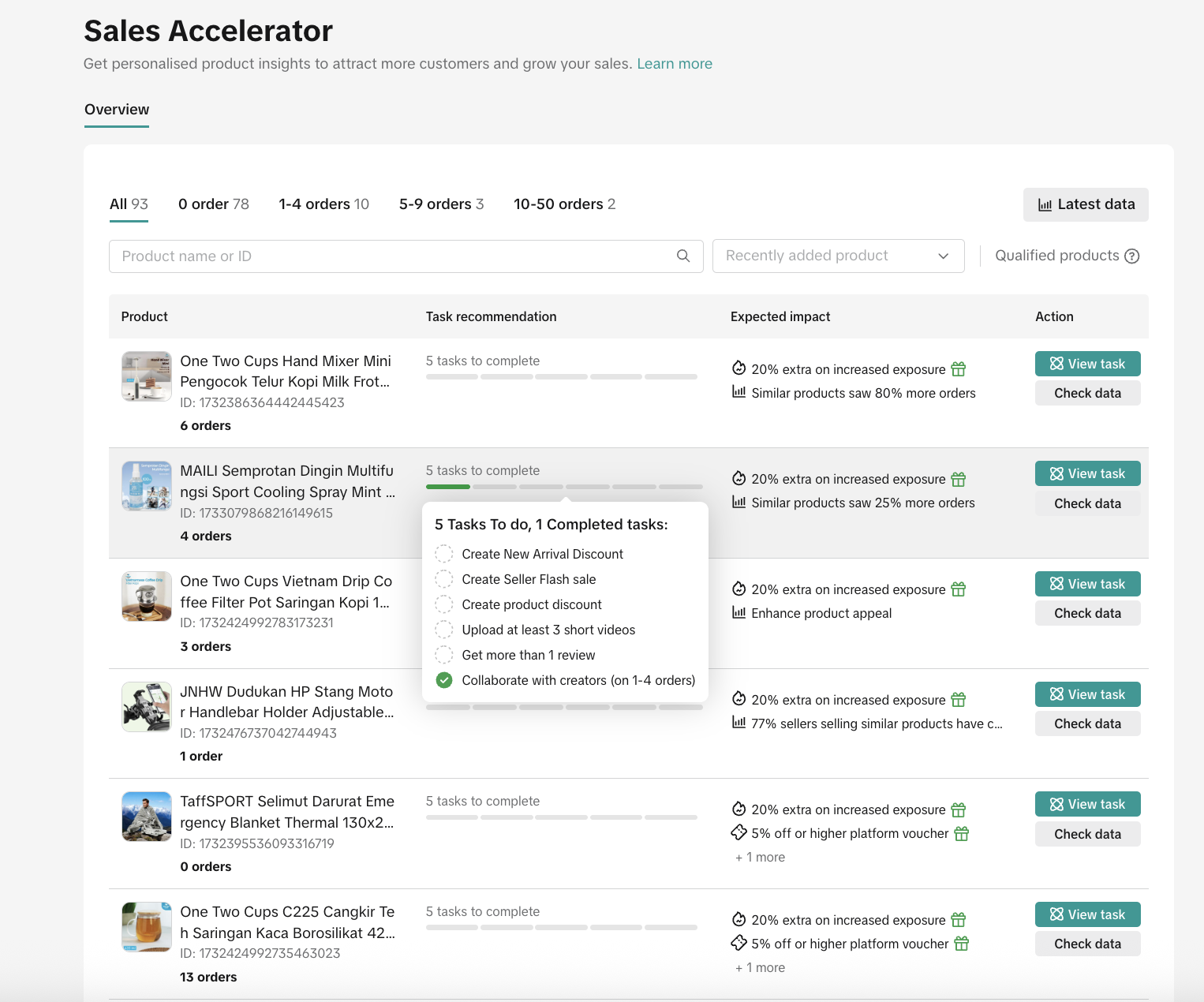Expand '+ 1 more' in Cangkir Teh row
The width and height of the screenshot is (1204, 1002).
pos(760,968)
